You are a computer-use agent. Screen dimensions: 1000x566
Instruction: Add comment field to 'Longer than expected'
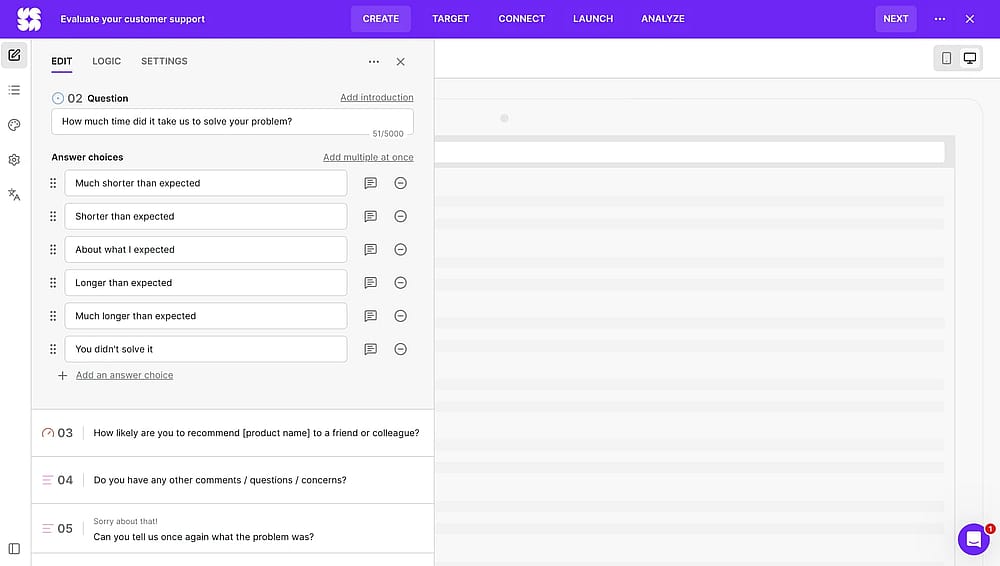pyautogui.click(x=371, y=283)
